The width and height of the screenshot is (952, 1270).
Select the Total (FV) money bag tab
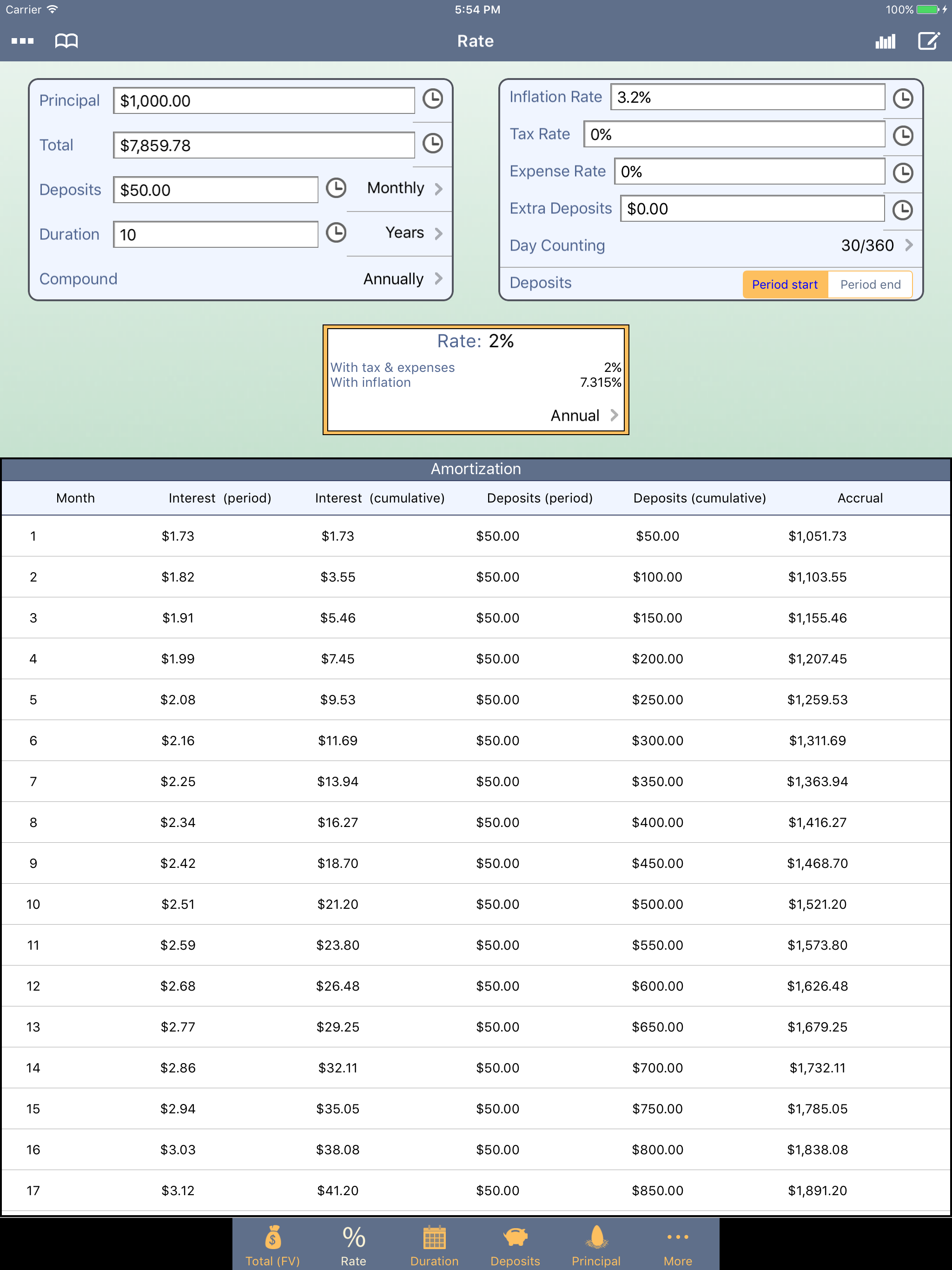tap(273, 1244)
